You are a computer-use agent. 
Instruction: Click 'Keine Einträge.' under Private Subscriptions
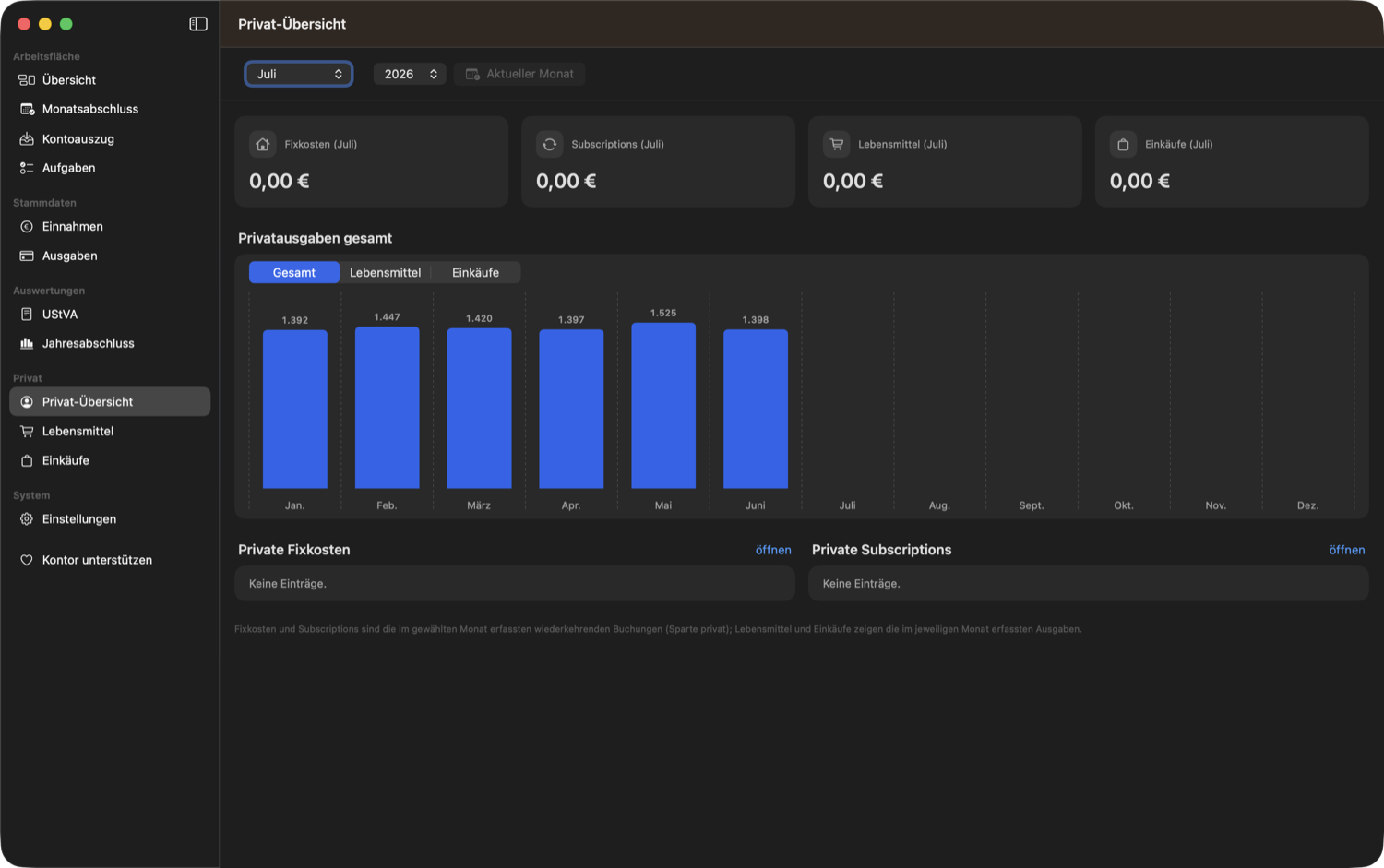(x=862, y=584)
